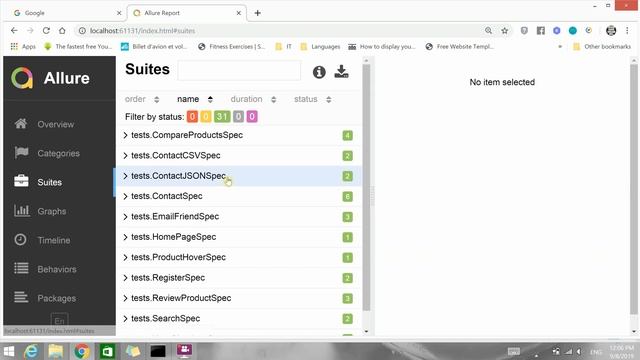This screenshot has height=360, width=640.
Task: Sort suites by name
Action: tap(194, 99)
